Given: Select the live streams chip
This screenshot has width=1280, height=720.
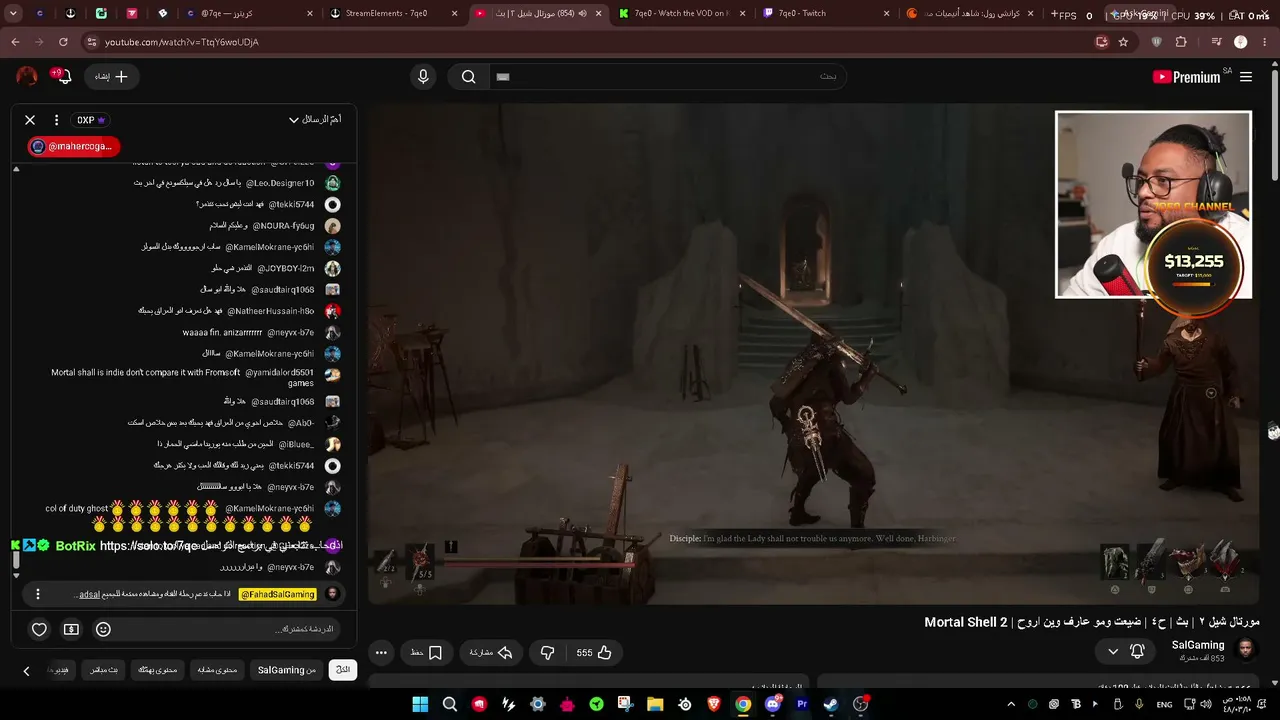Looking at the screenshot, I should [105, 670].
